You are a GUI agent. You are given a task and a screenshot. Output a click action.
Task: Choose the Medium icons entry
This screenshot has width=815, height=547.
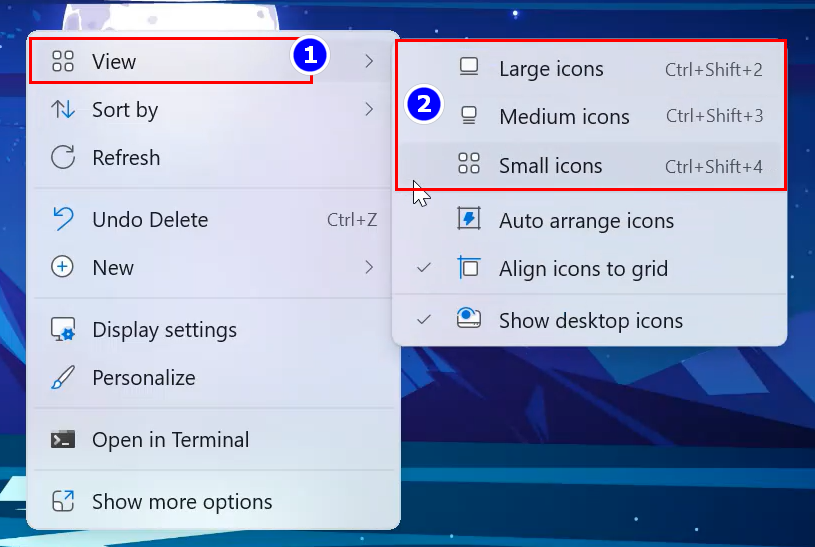(x=564, y=117)
